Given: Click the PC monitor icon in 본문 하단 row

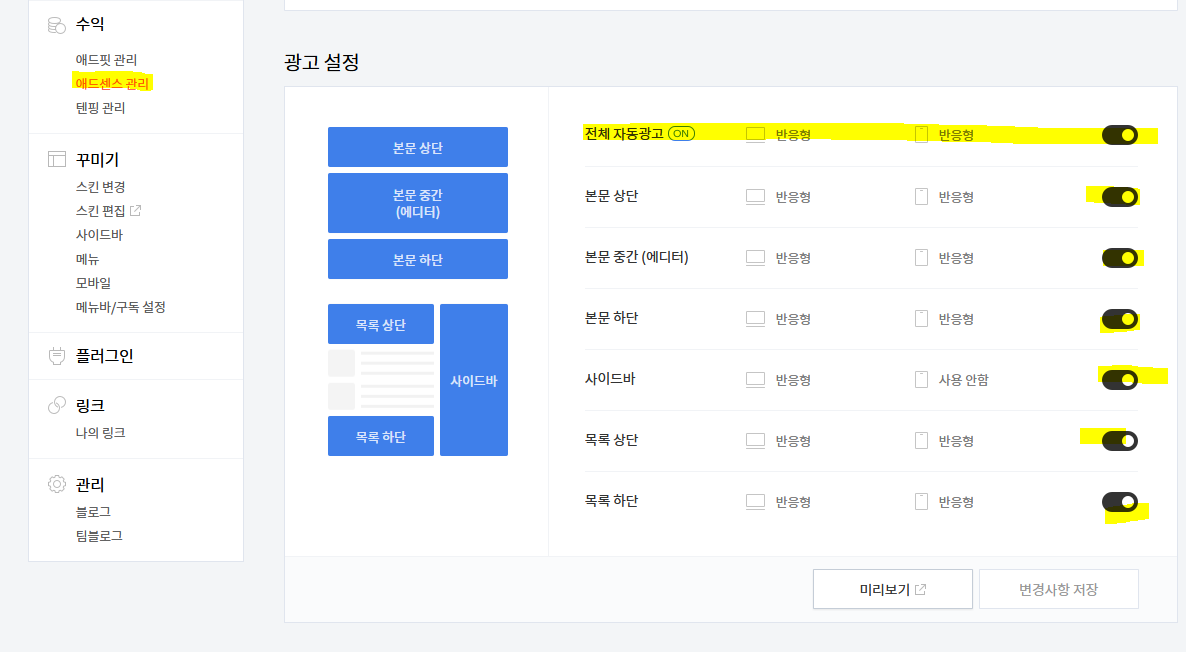Looking at the screenshot, I should (x=756, y=319).
